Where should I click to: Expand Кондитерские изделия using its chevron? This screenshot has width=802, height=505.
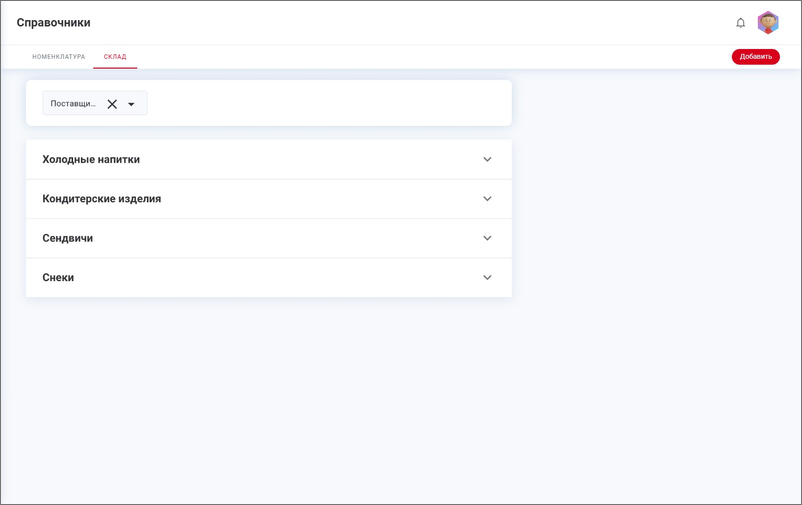pos(487,199)
